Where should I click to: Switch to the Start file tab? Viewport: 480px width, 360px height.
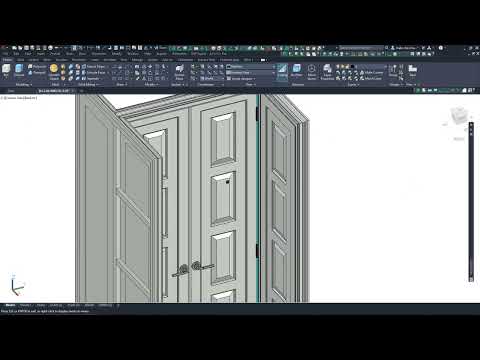point(11,91)
